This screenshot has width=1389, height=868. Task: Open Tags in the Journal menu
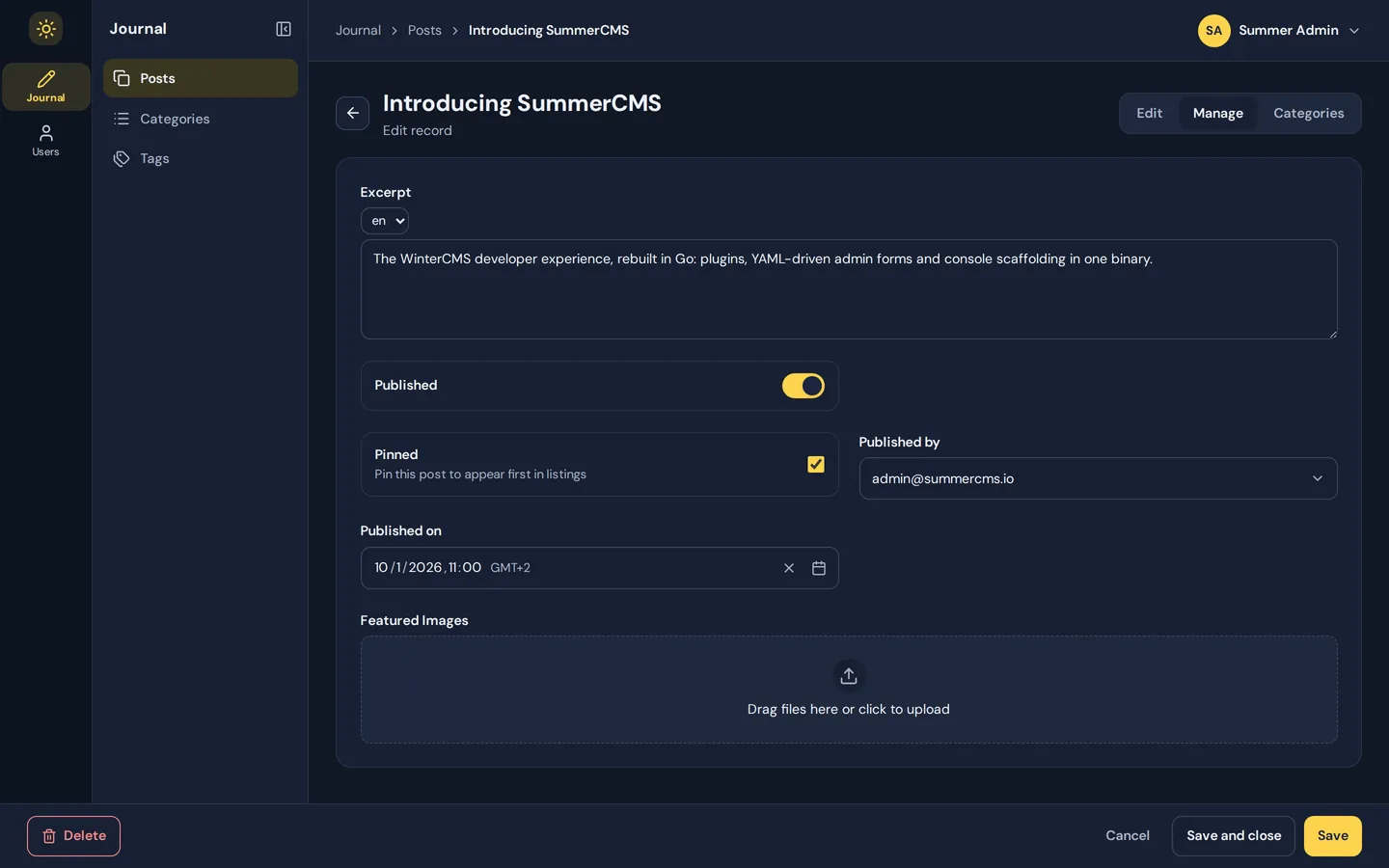click(x=201, y=158)
